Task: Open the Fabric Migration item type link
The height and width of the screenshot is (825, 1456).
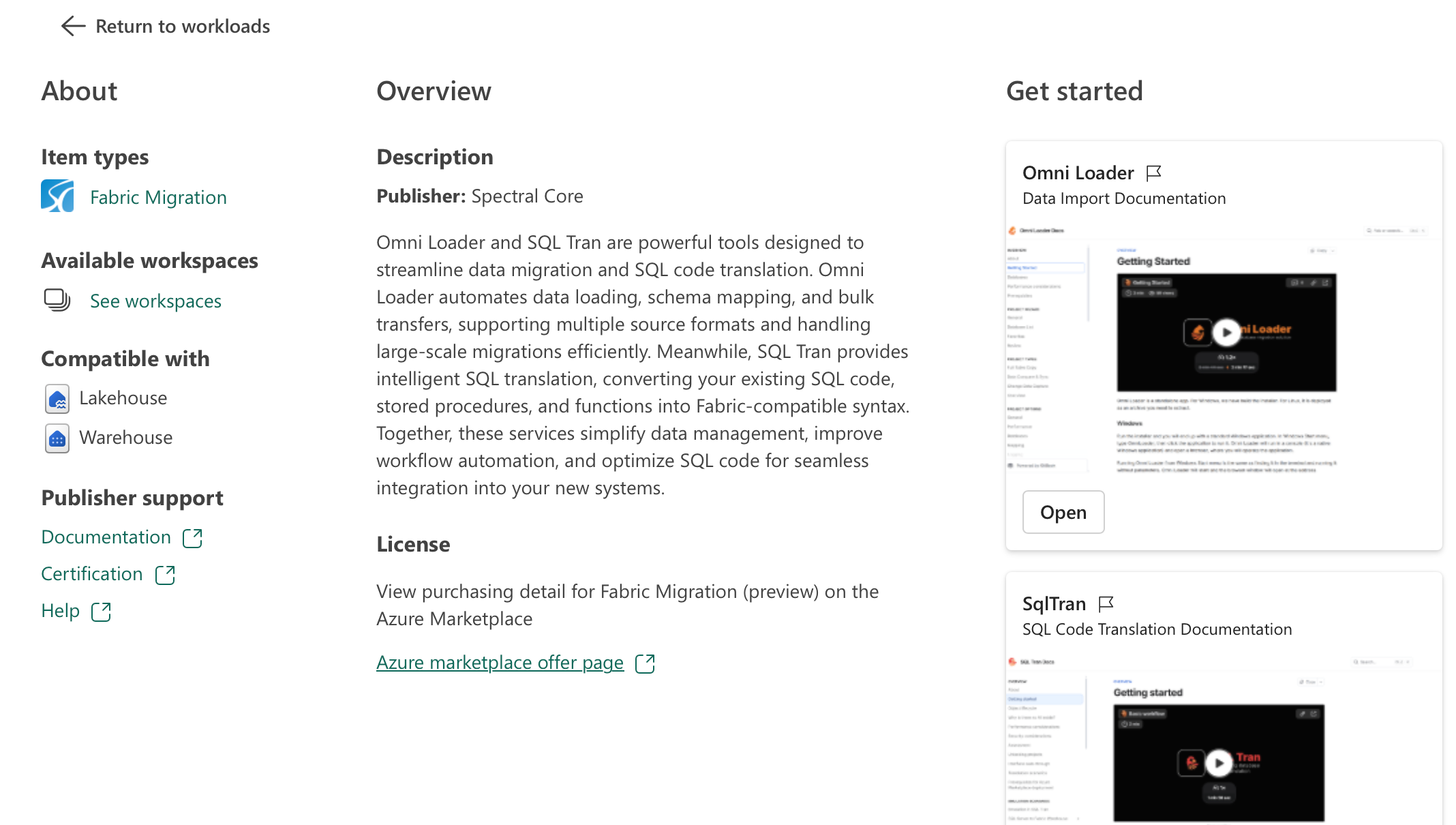Action: [x=158, y=198]
